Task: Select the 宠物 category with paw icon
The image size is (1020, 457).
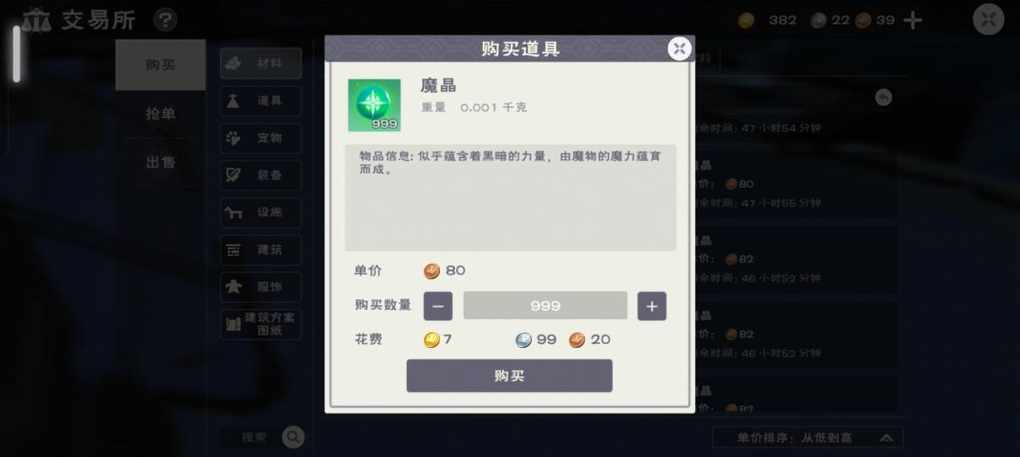Action: 261,138
